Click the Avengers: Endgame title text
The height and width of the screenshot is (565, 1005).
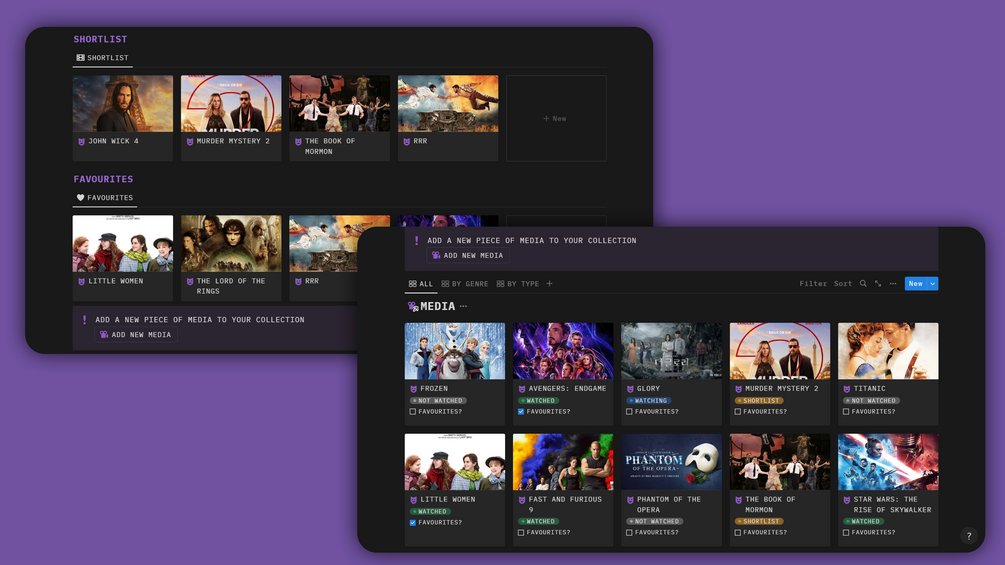[x=567, y=389]
